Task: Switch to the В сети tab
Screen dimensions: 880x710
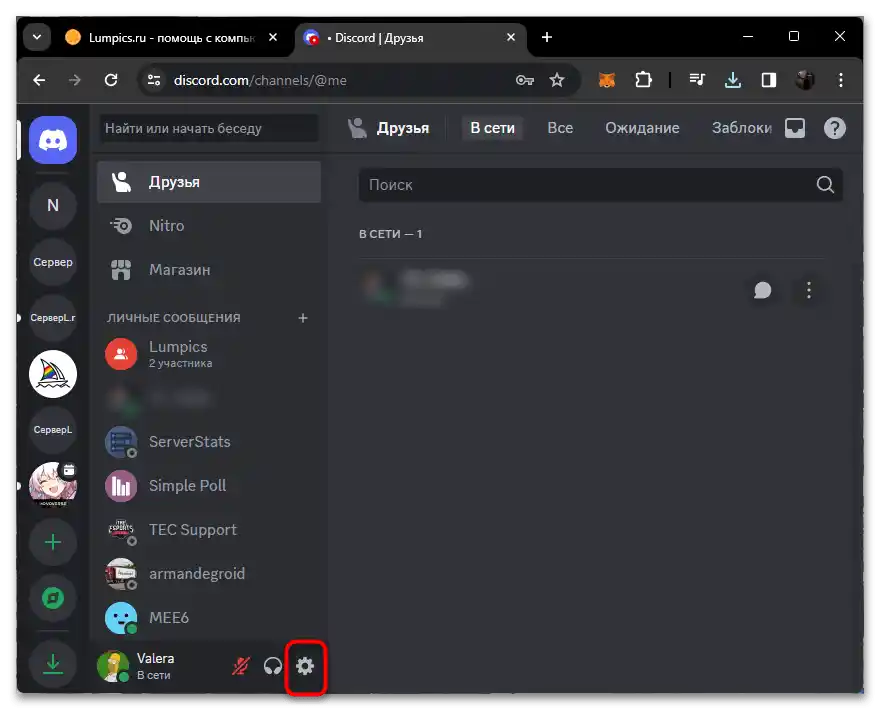Action: pyautogui.click(x=492, y=128)
